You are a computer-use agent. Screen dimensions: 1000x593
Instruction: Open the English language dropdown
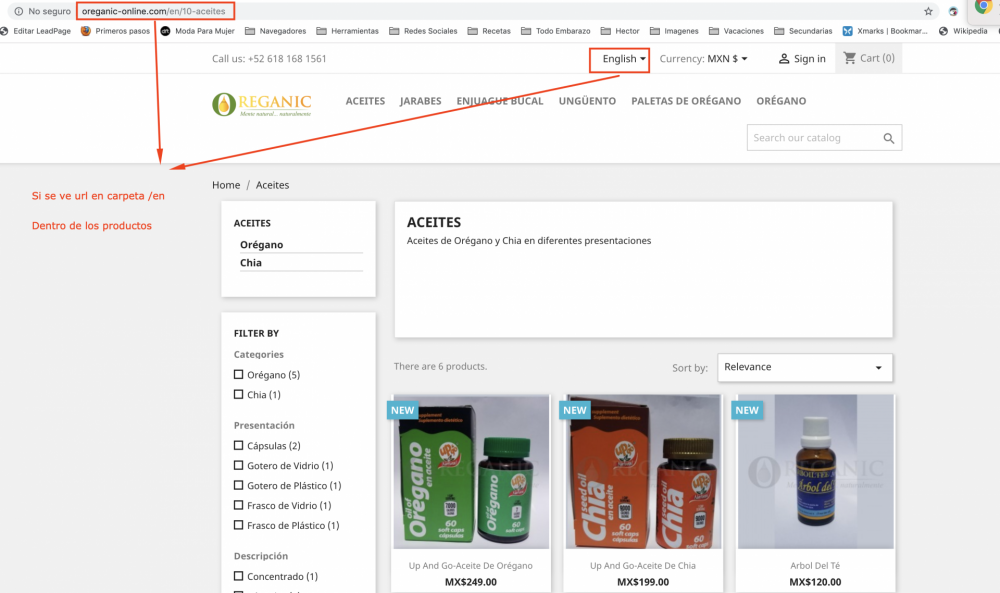(619, 59)
